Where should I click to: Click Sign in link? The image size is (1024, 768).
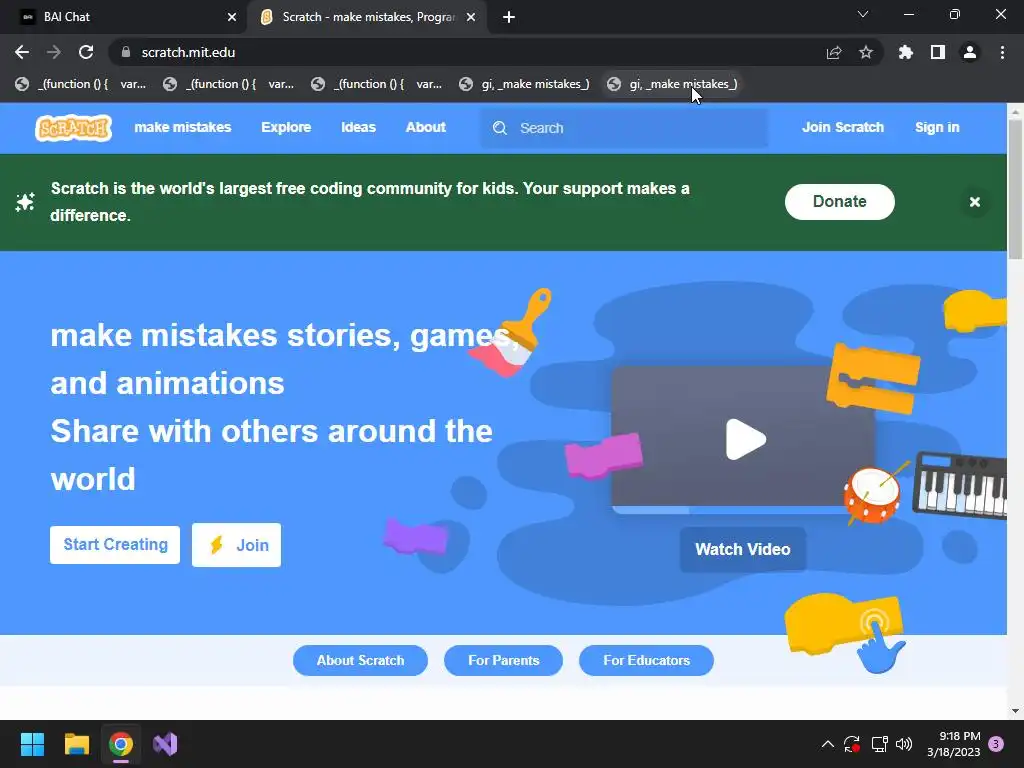(x=937, y=127)
